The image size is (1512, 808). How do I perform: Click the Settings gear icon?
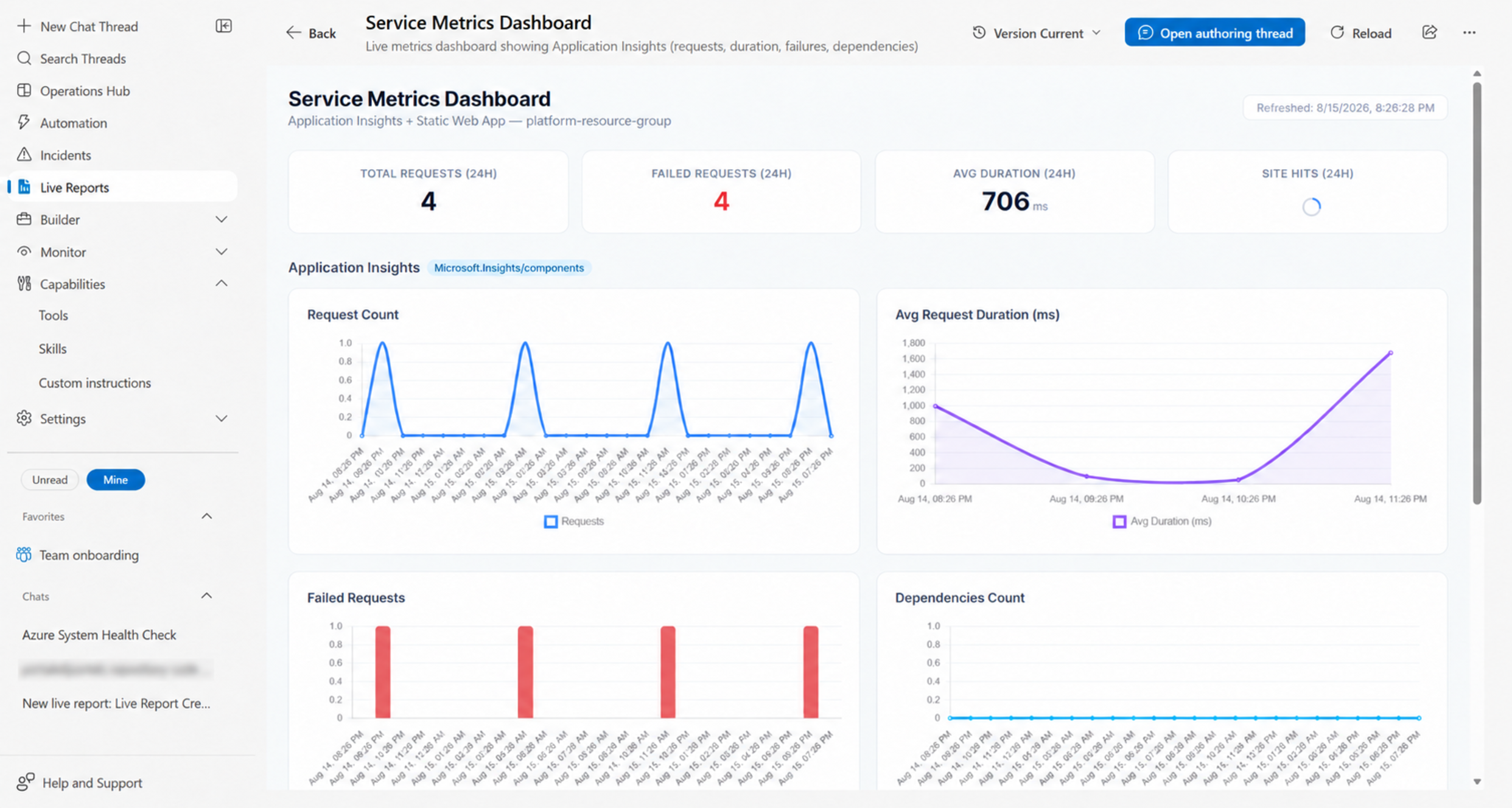point(24,419)
